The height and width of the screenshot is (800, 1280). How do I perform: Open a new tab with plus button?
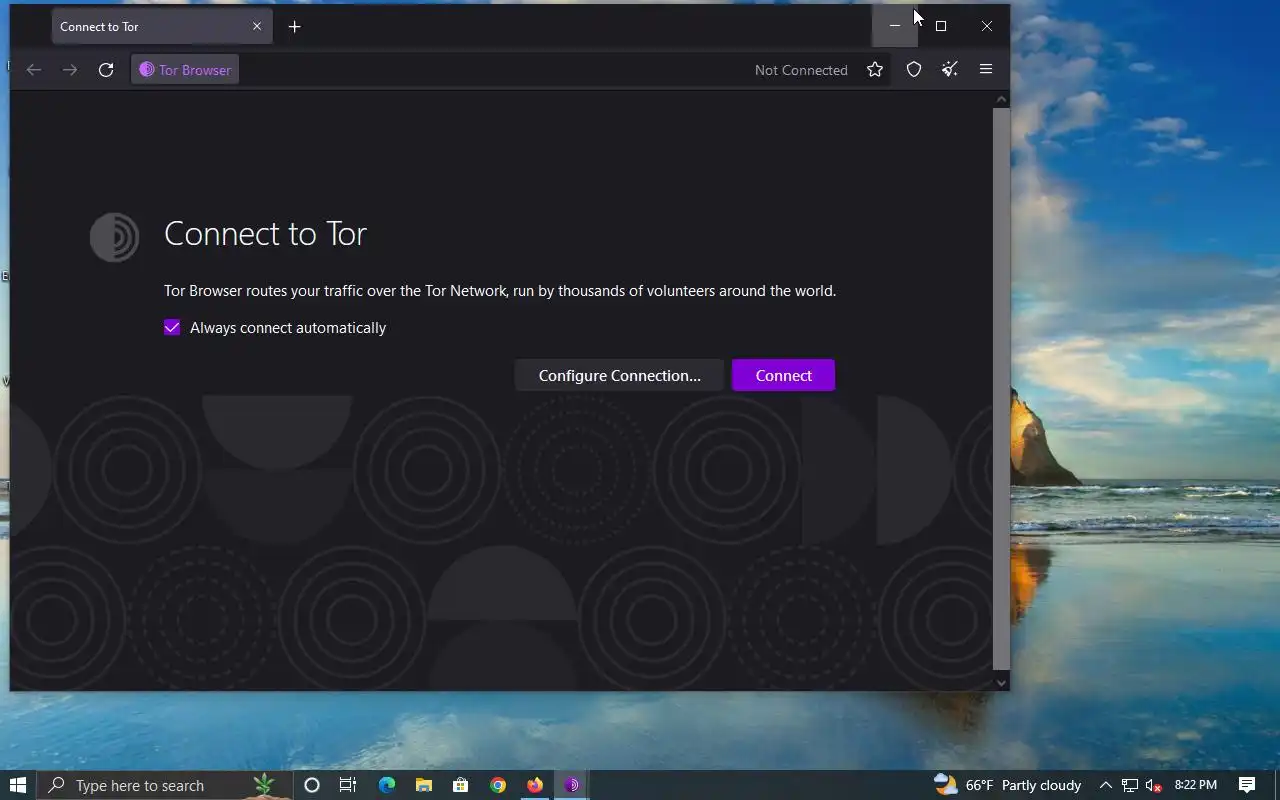294,26
